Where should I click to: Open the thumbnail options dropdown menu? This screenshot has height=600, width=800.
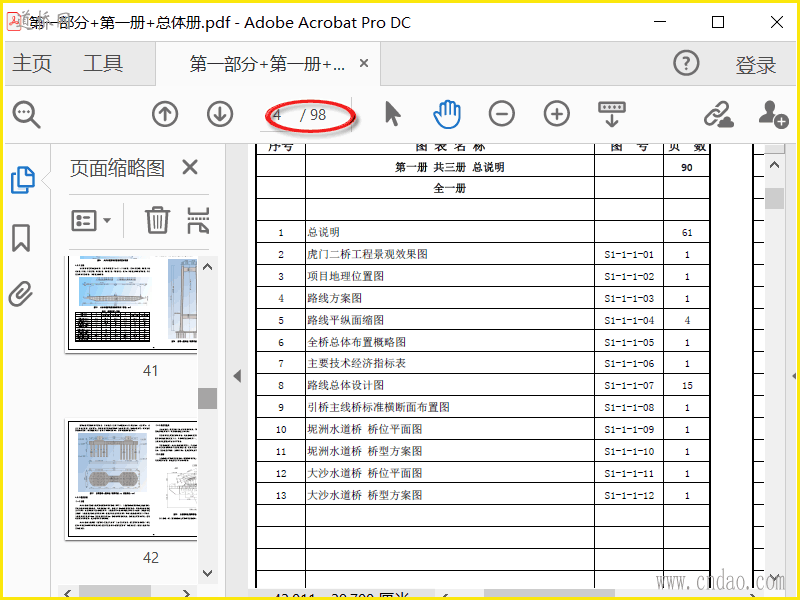pos(91,220)
